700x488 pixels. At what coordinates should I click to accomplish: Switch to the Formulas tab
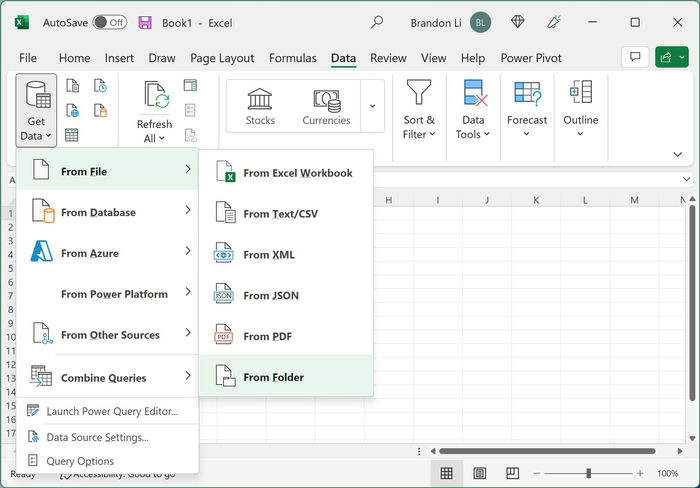(x=293, y=58)
